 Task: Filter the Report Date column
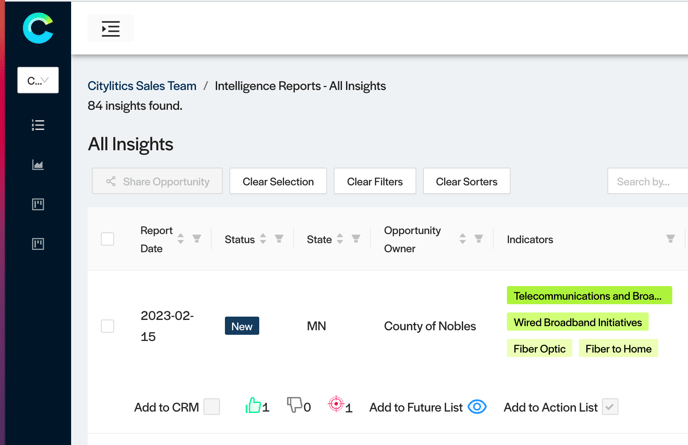[197, 239]
